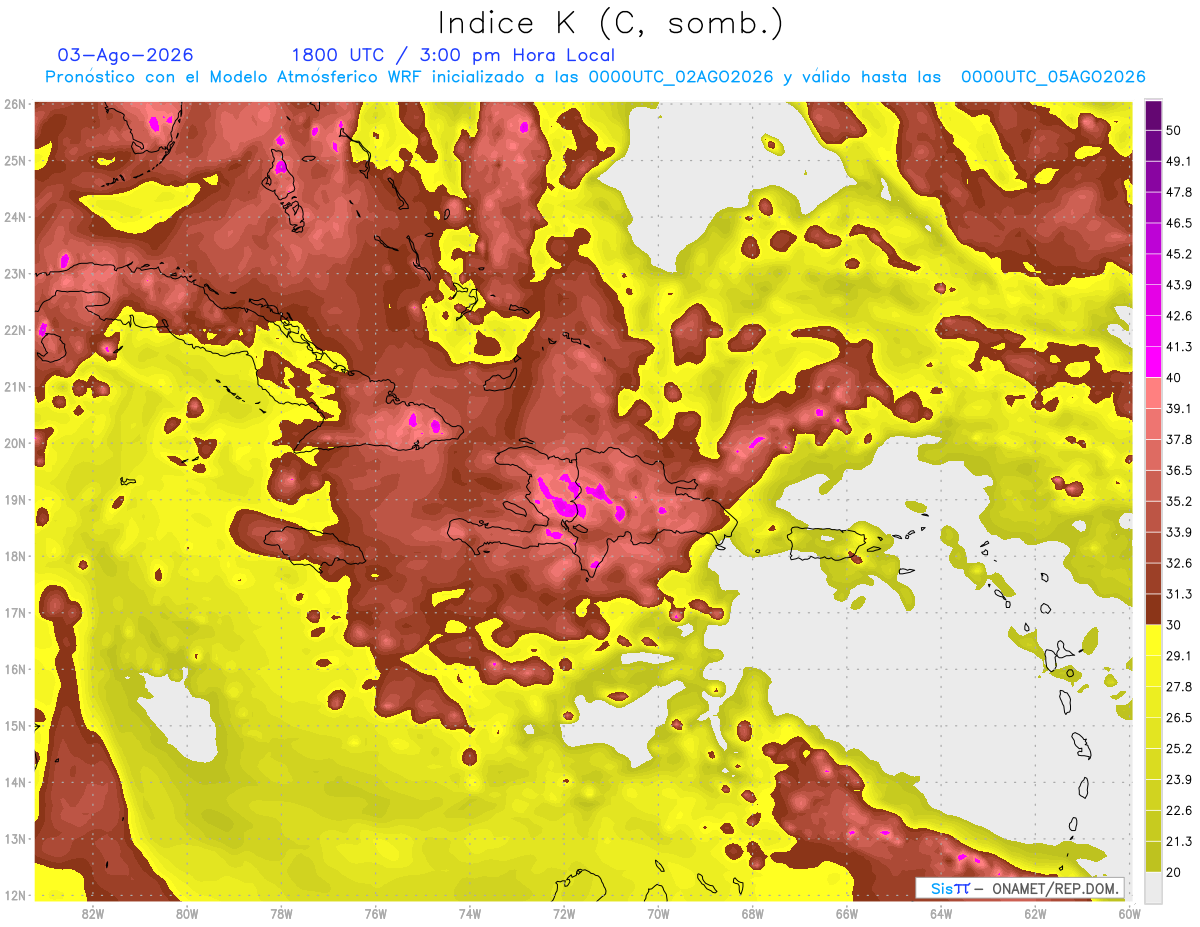1200x927 pixels.
Task: Click the latitude label "24N"
Action: [x=15, y=217]
